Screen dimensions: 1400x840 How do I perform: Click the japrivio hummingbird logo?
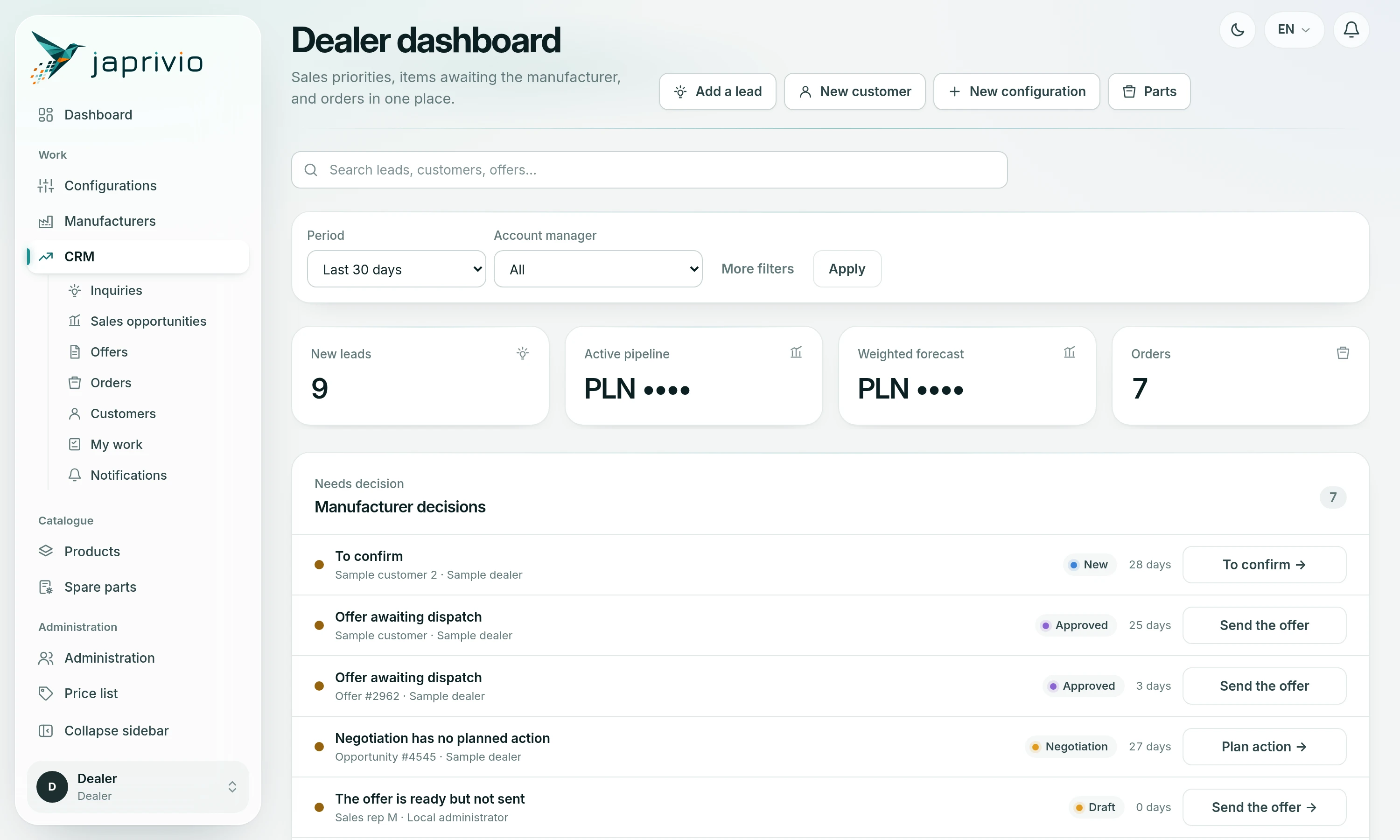[x=117, y=58]
